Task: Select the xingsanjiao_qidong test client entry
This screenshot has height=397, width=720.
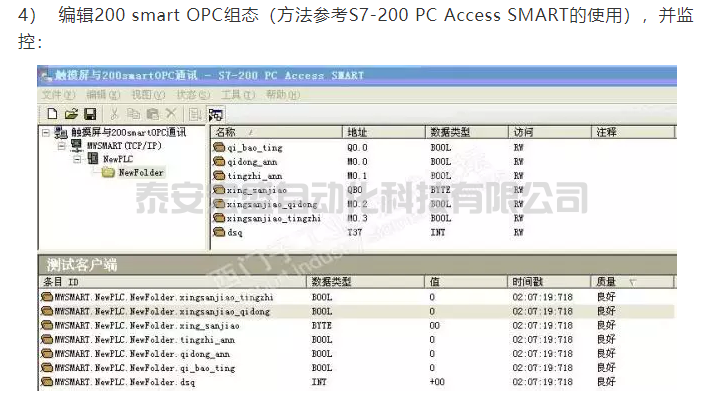Action: click(357, 312)
